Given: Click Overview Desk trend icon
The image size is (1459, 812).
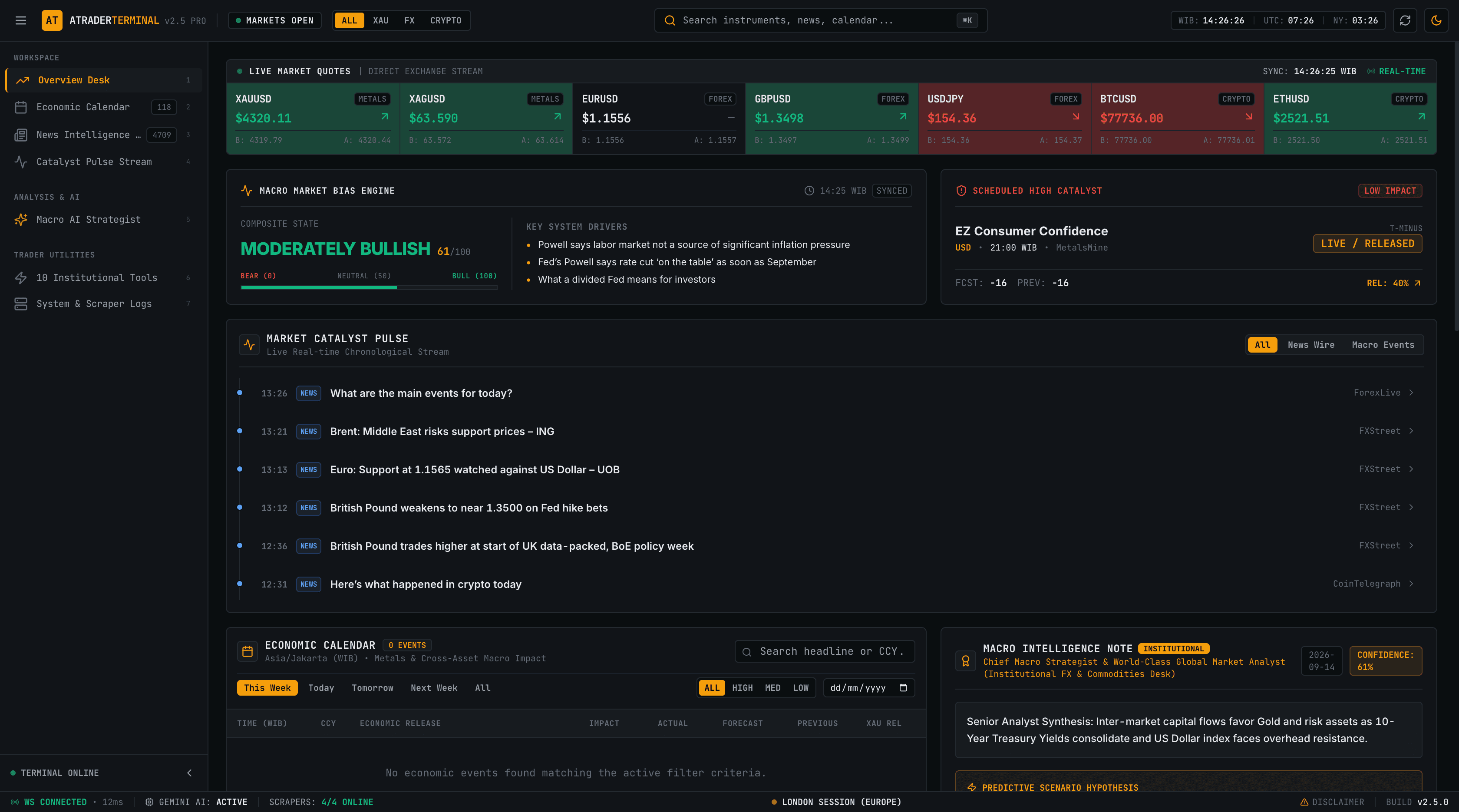Looking at the screenshot, I should (x=23, y=80).
